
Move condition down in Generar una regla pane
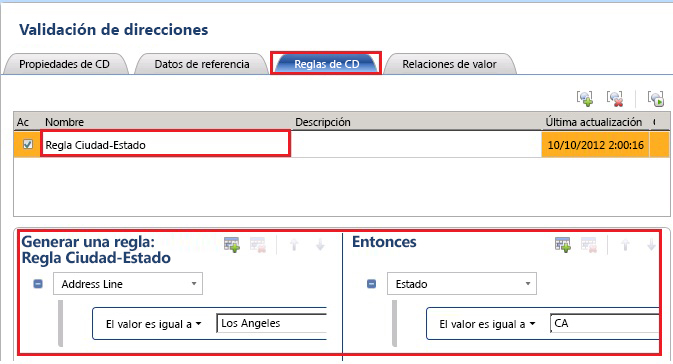320,245
